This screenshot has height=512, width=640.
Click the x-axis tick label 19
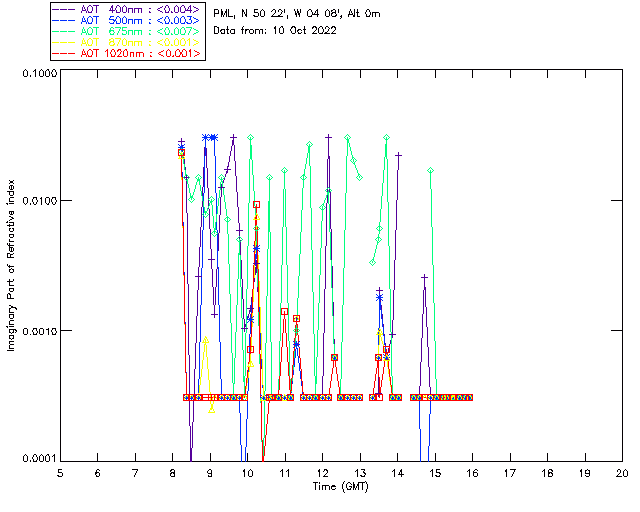point(585,473)
